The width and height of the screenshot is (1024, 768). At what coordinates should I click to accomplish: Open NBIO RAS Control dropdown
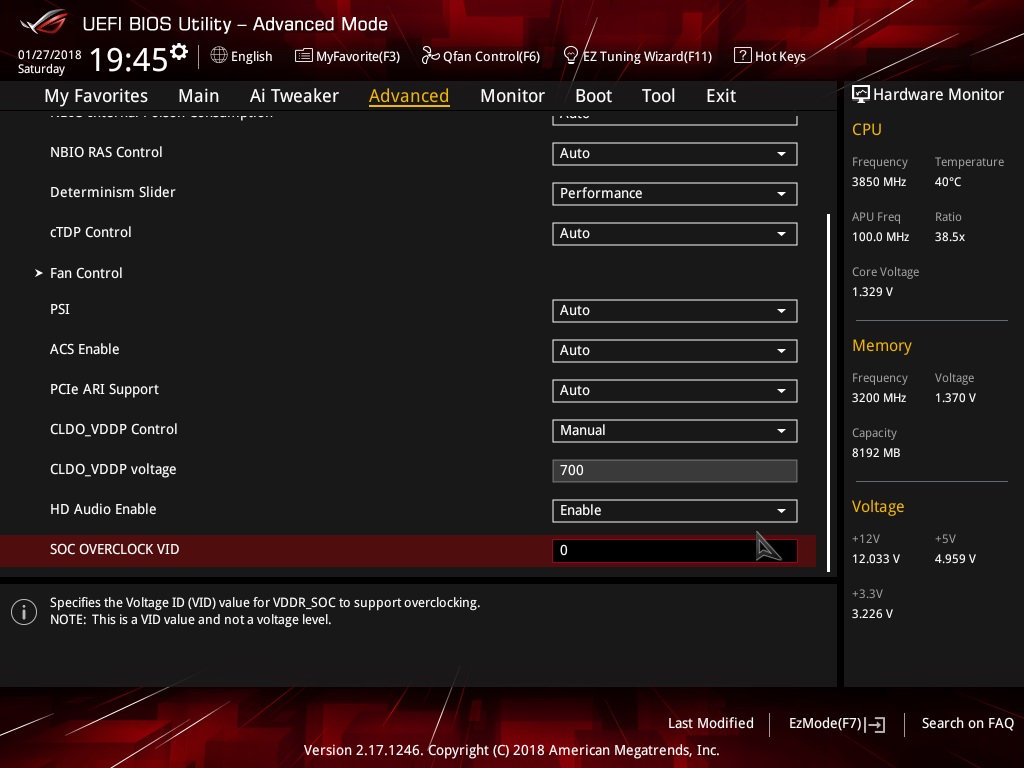click(675, 153)
